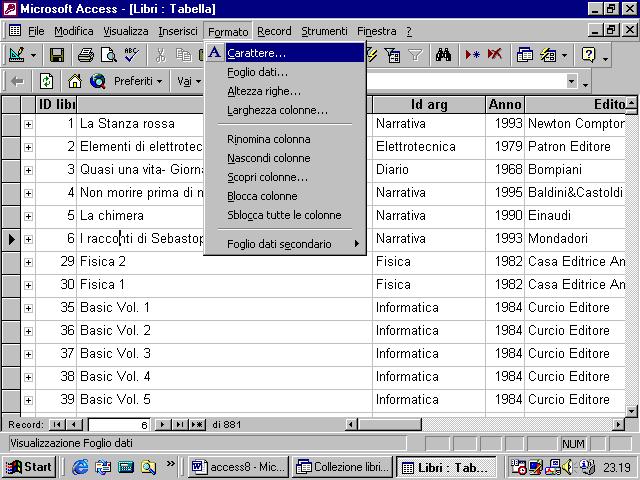This screenshot has height=480, width=640.
Task: Select the row selector for Basic Vol. 1
Action: 11,308
